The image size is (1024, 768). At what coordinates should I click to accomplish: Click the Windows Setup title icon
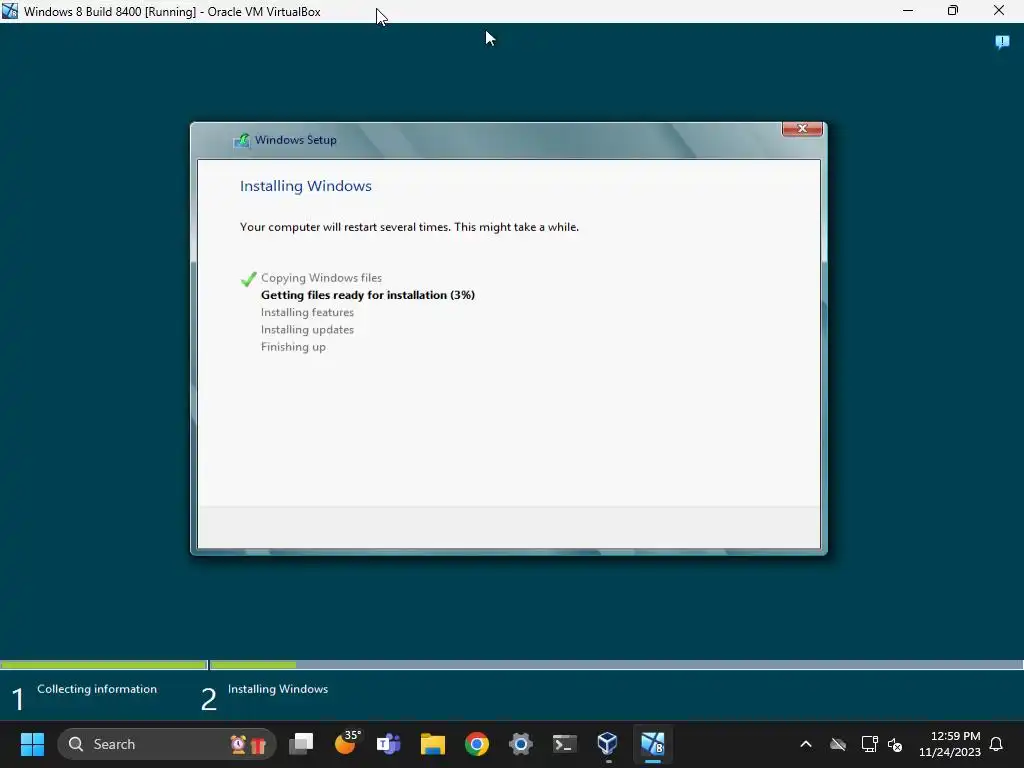pos(242,140)
